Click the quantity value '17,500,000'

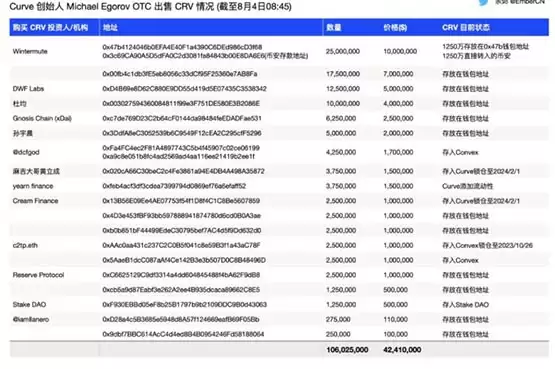(x=343, y=74)
